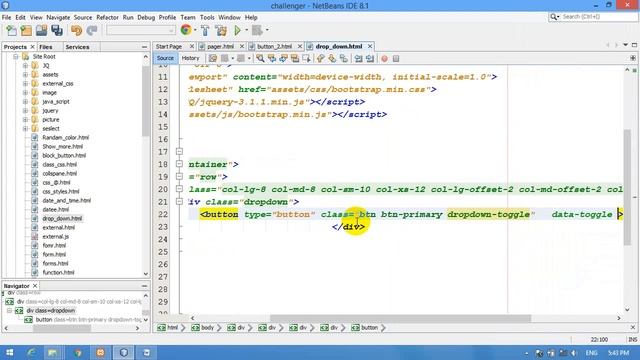Open the Refactor menu

click(x=107, y=18)
